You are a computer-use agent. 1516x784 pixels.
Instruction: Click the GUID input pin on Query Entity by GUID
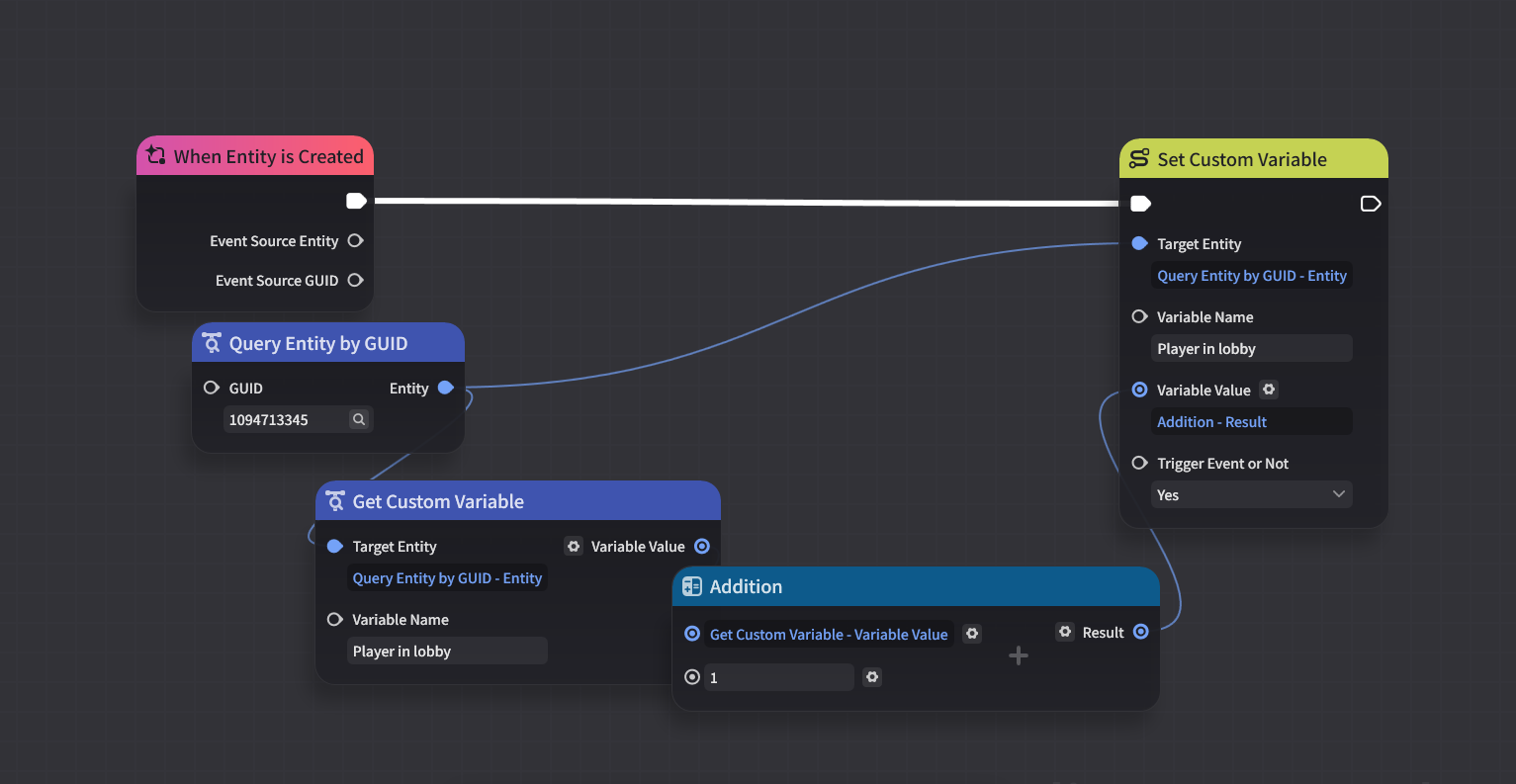211,388
